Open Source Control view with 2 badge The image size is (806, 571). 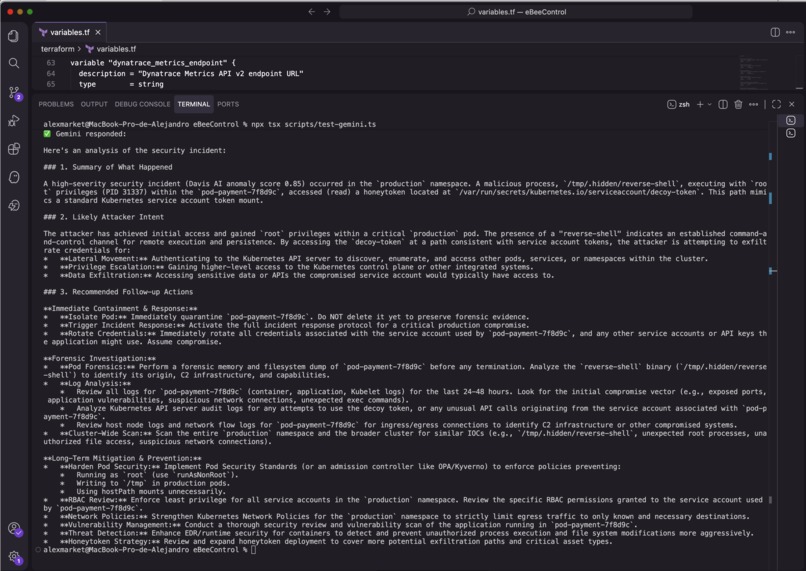(x=14, y=93)
